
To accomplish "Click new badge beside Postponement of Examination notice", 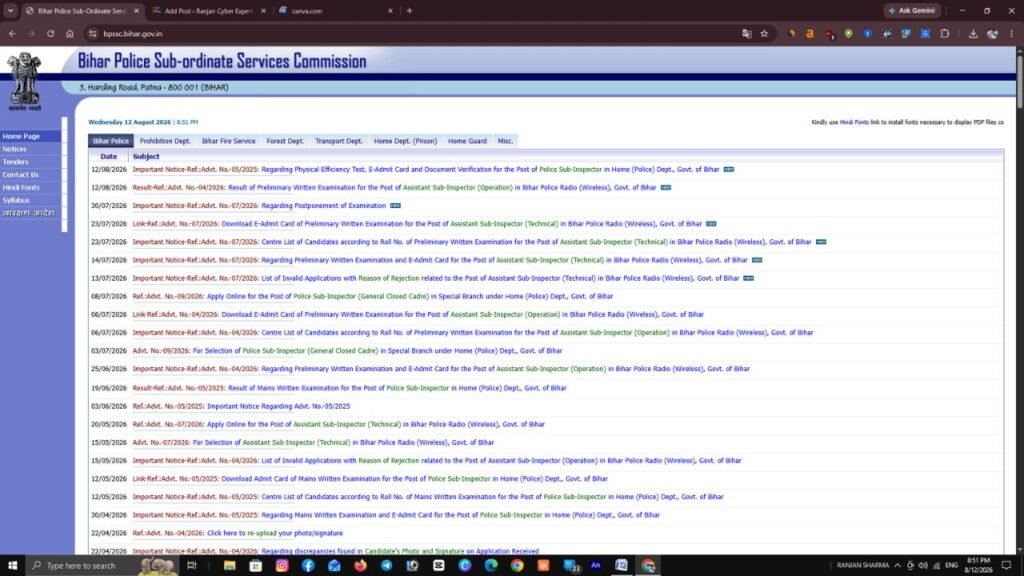I will [396, 205].
